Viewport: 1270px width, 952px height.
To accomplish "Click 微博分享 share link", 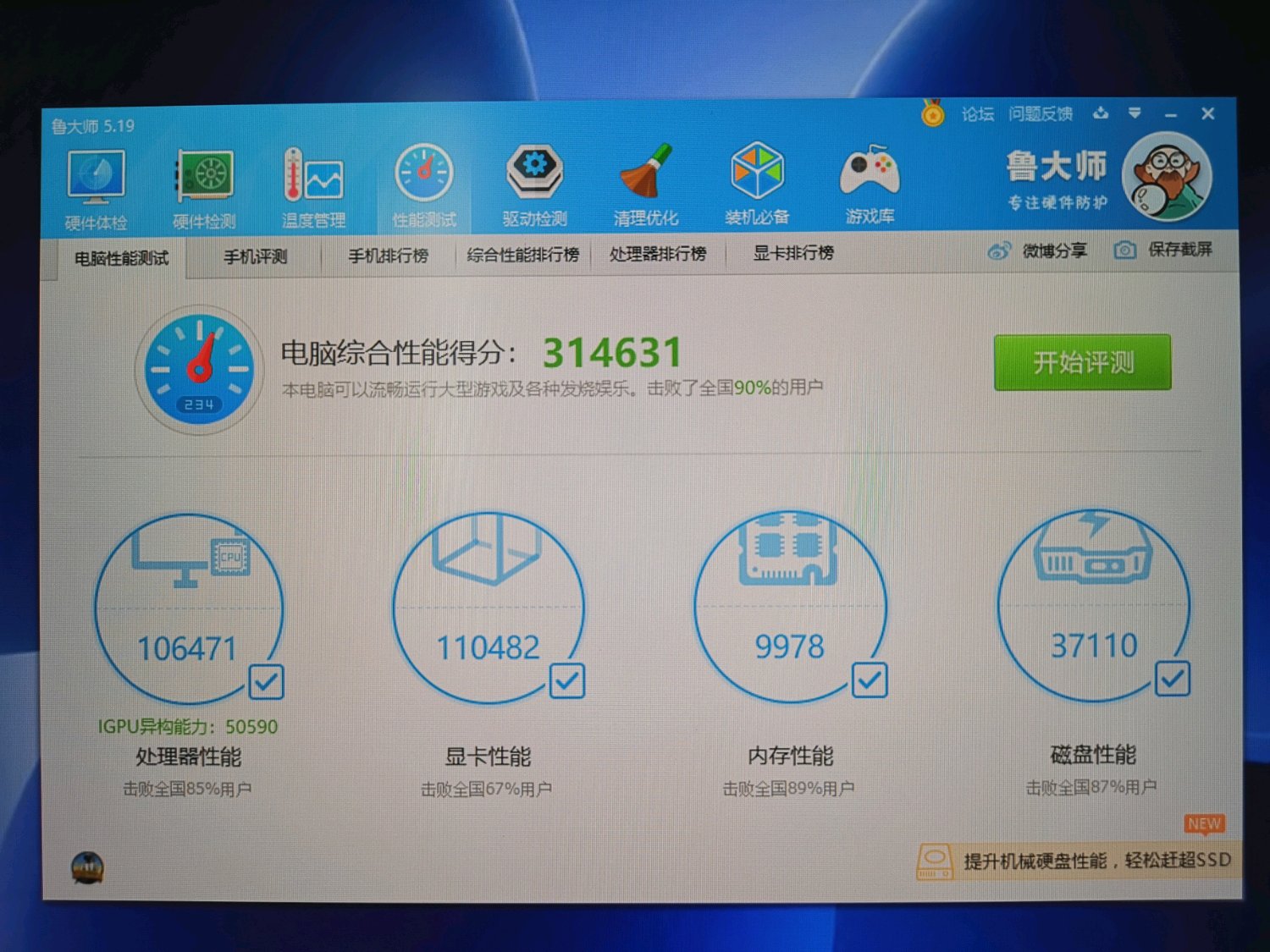I will tap(1037, 250).
